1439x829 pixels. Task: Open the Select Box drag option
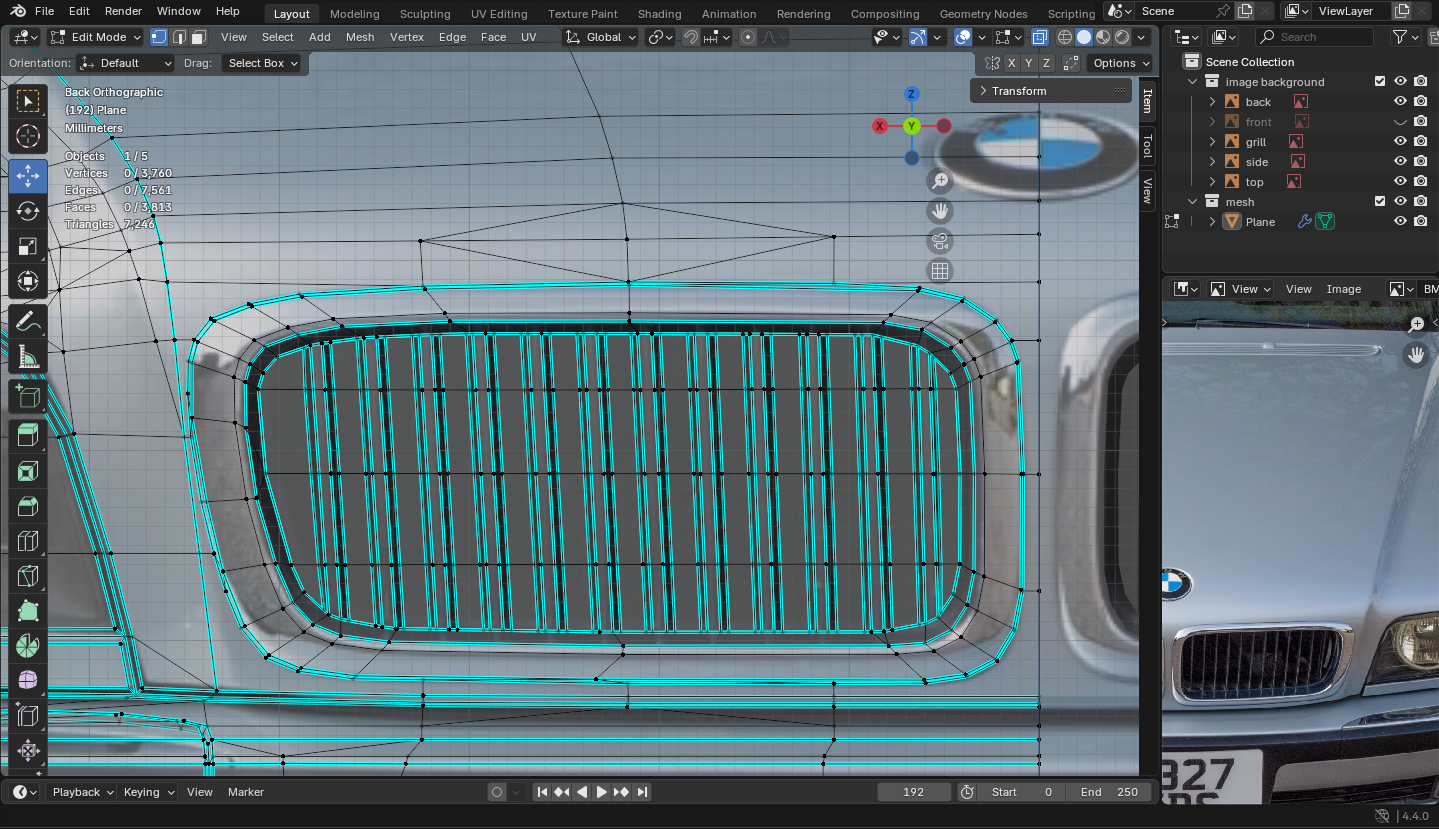click(262, 63)
